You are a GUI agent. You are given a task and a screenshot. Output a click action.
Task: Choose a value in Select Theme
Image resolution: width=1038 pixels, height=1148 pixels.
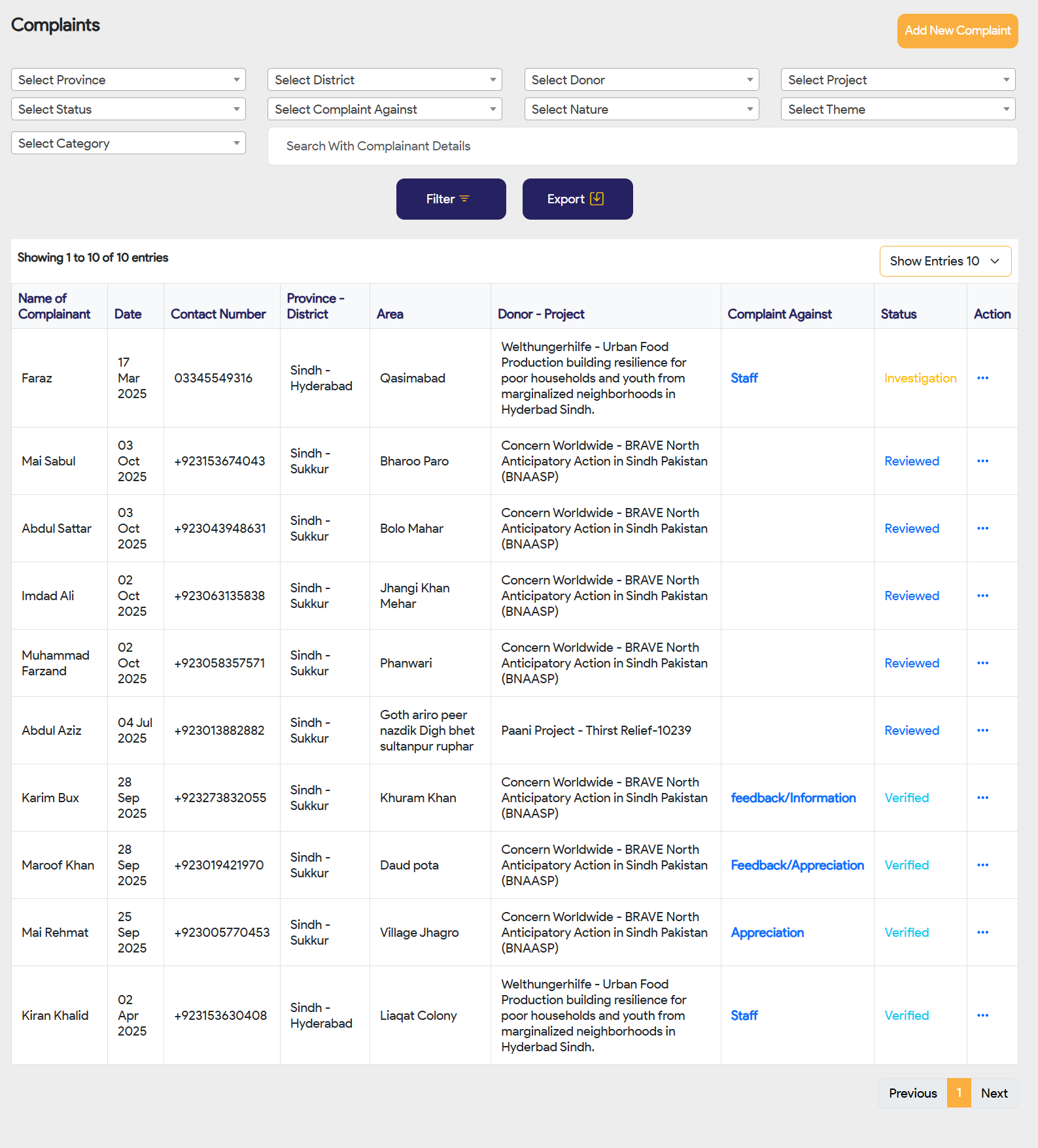(x=897, y=109)
